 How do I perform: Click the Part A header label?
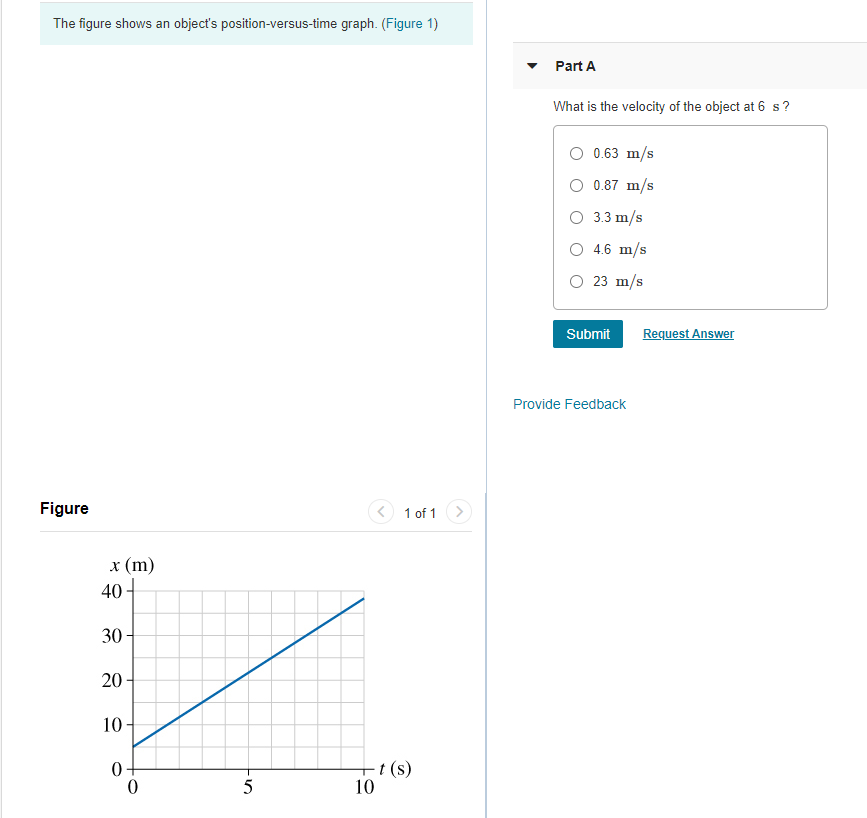(x=576, y=65)
